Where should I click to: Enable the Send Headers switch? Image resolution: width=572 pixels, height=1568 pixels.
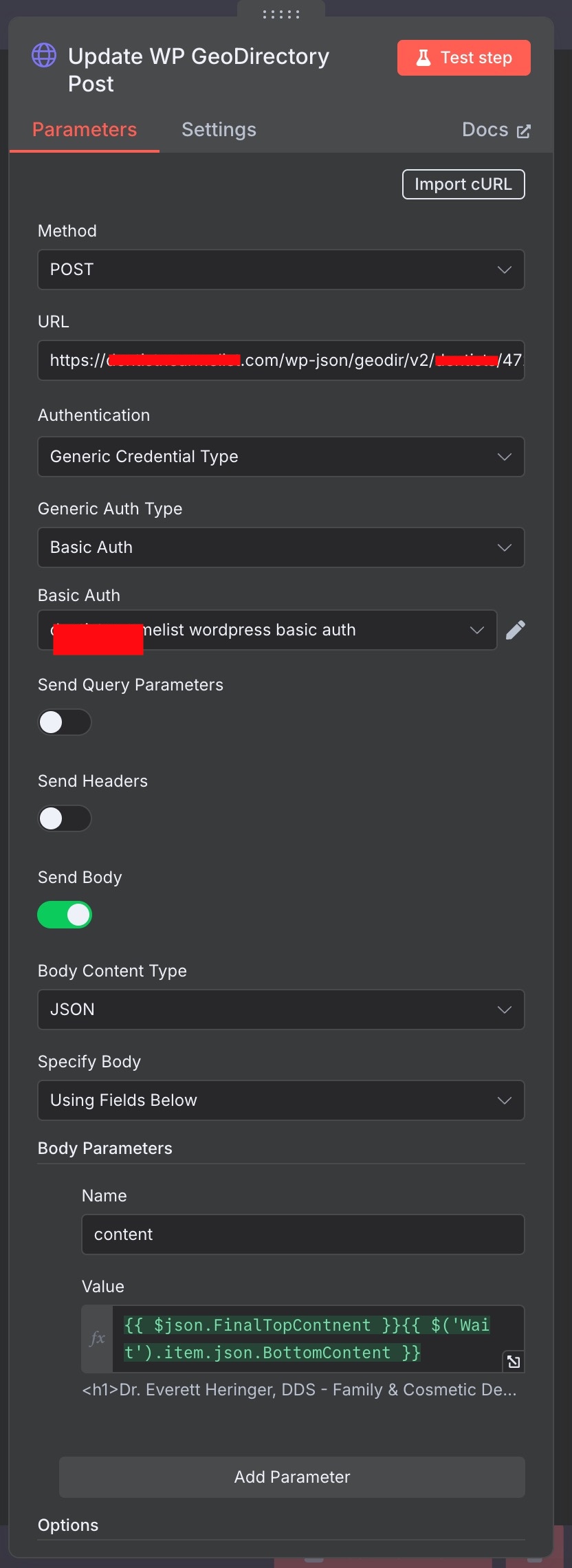(65, 818)
